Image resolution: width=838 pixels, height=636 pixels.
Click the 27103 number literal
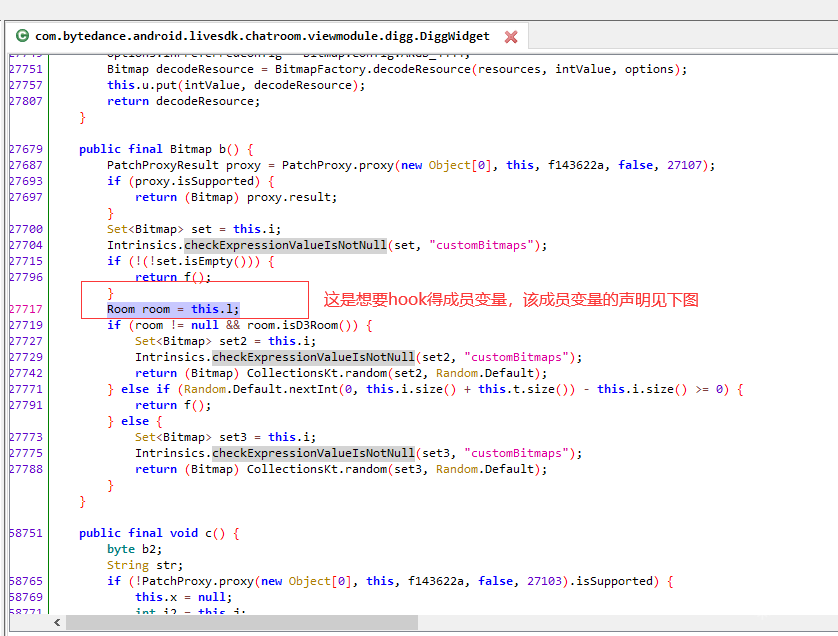(x=544, y=581)
